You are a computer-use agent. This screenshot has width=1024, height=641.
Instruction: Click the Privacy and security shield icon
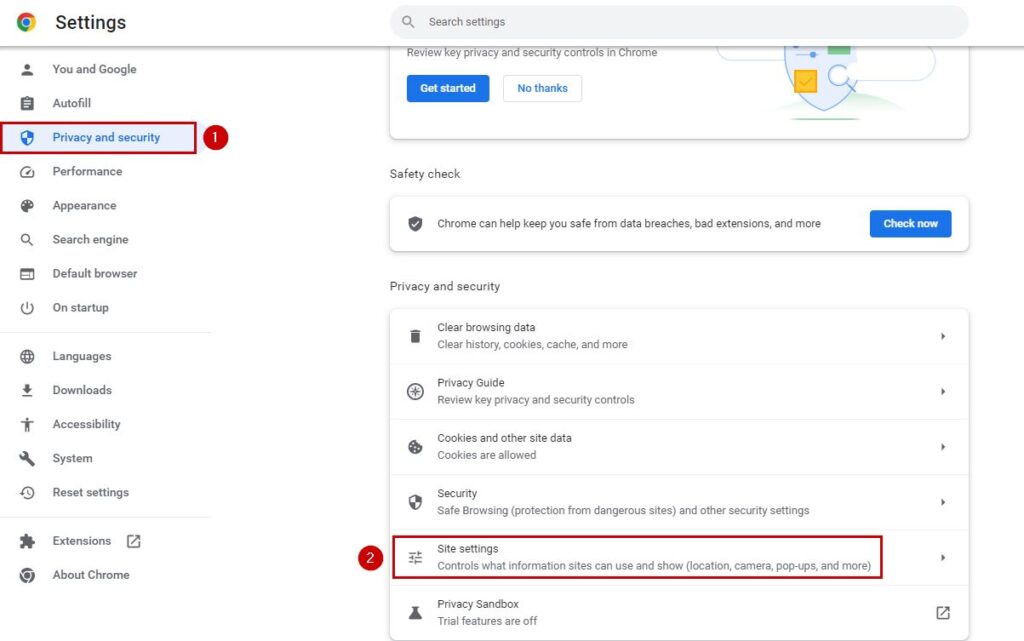[x=27, y=138]
